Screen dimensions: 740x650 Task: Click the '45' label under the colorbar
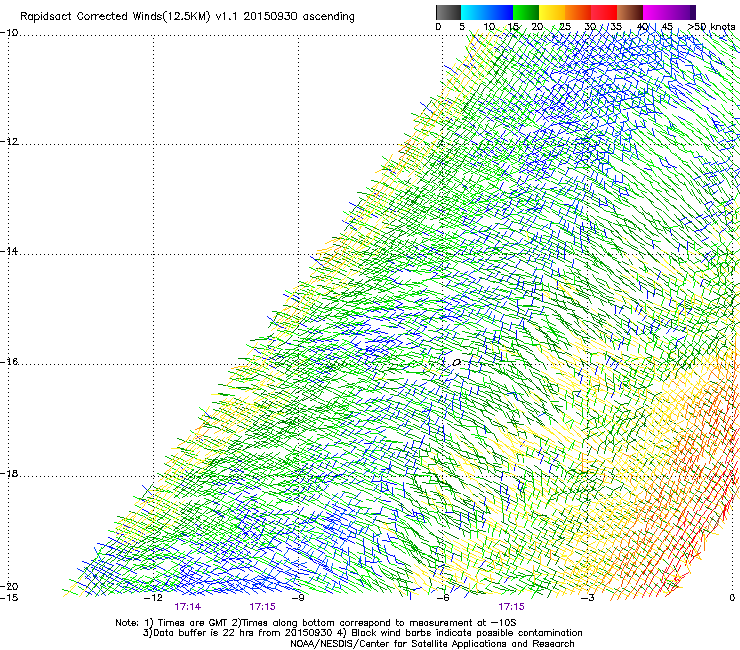click(x=667, y=27)
